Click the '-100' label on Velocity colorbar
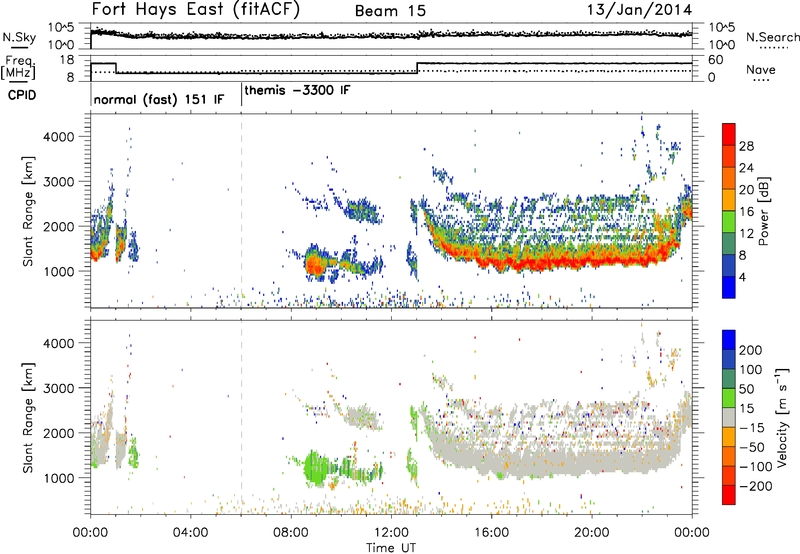 tap(756, 467)
